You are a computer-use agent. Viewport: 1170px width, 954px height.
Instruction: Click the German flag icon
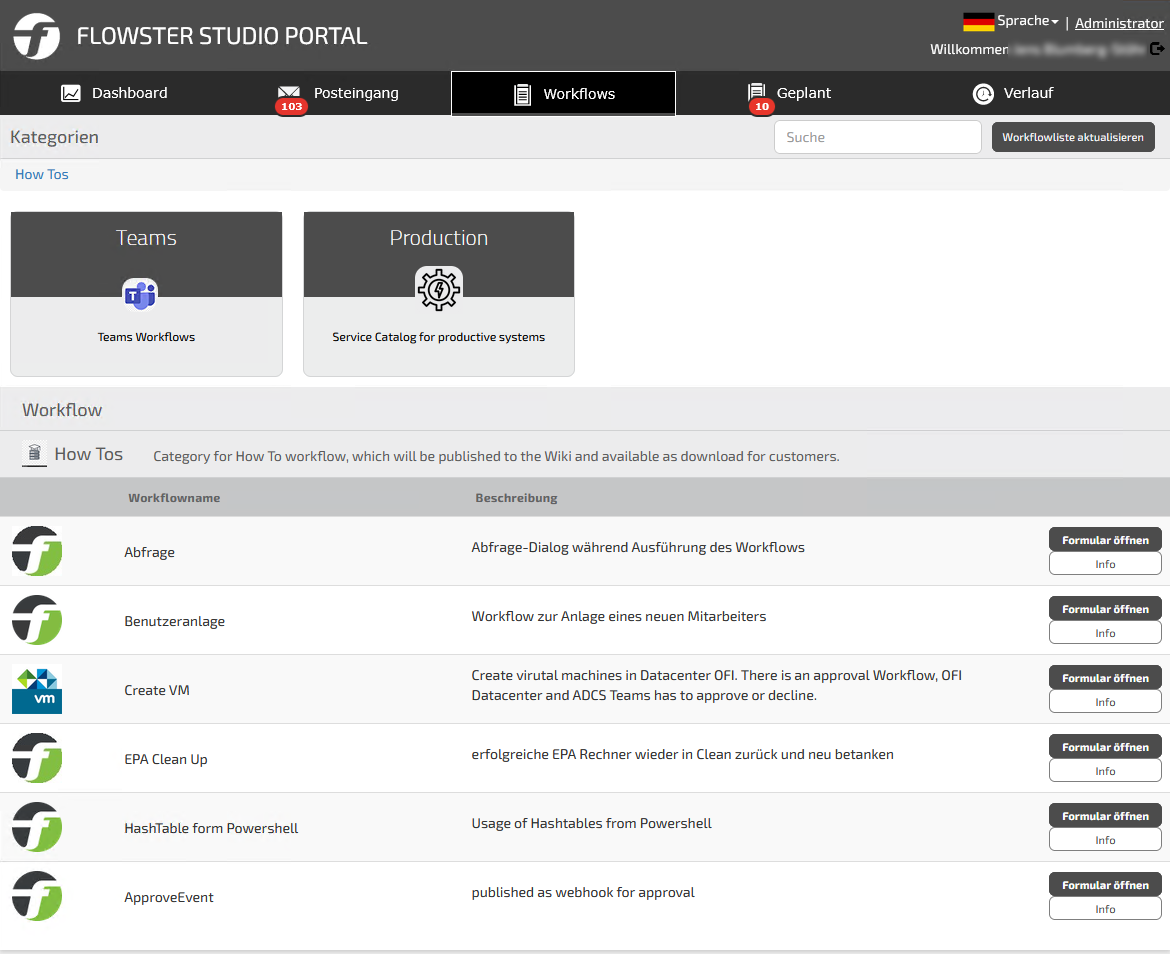point(978,22)
